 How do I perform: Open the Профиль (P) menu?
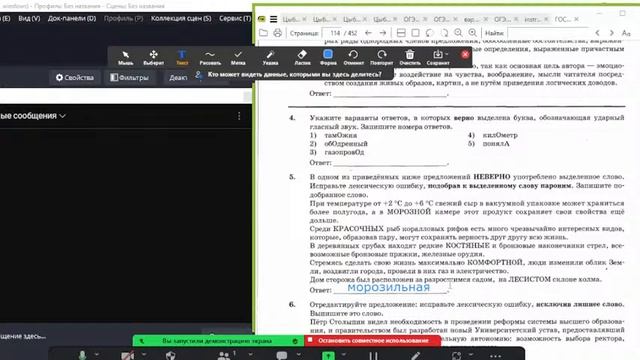[123, 18]
